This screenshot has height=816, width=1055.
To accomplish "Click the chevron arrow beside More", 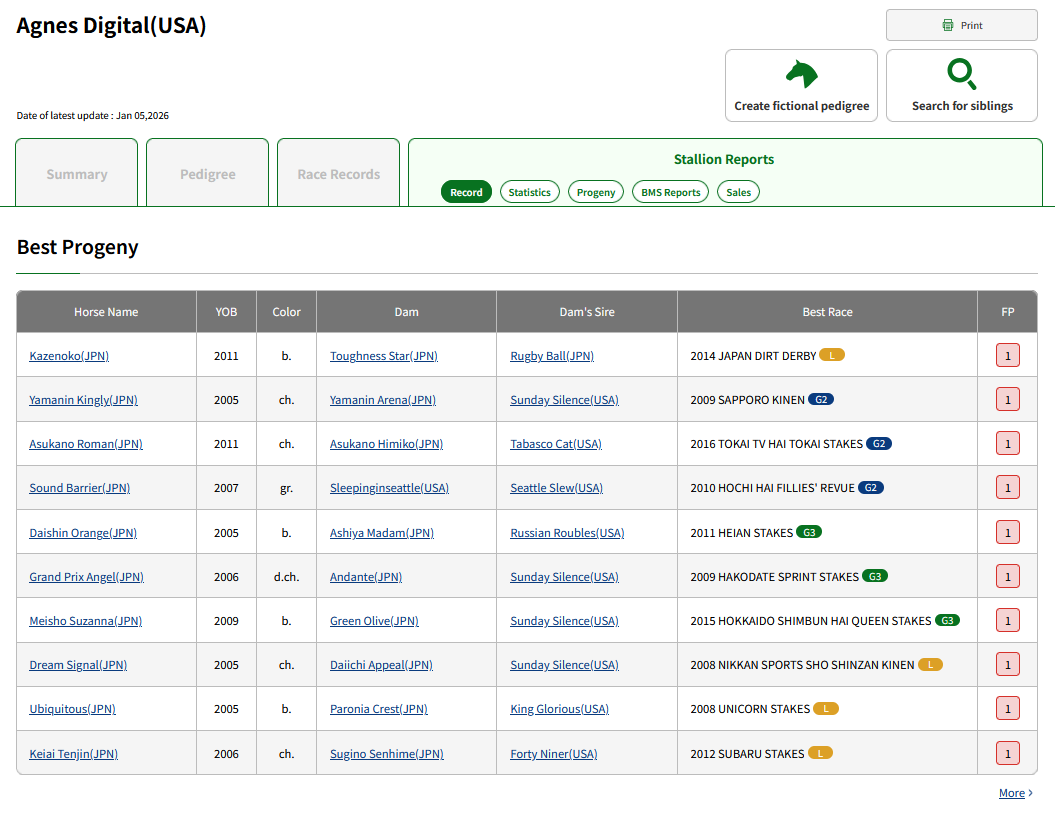I will (1030, 793).
